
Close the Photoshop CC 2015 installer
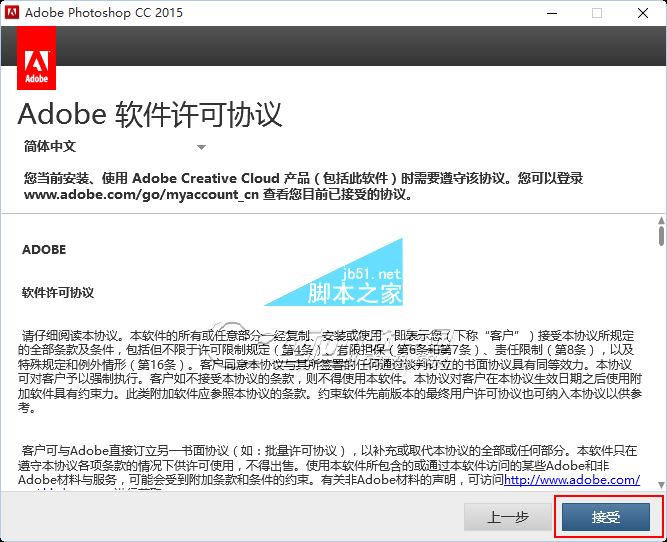(643, 13)
